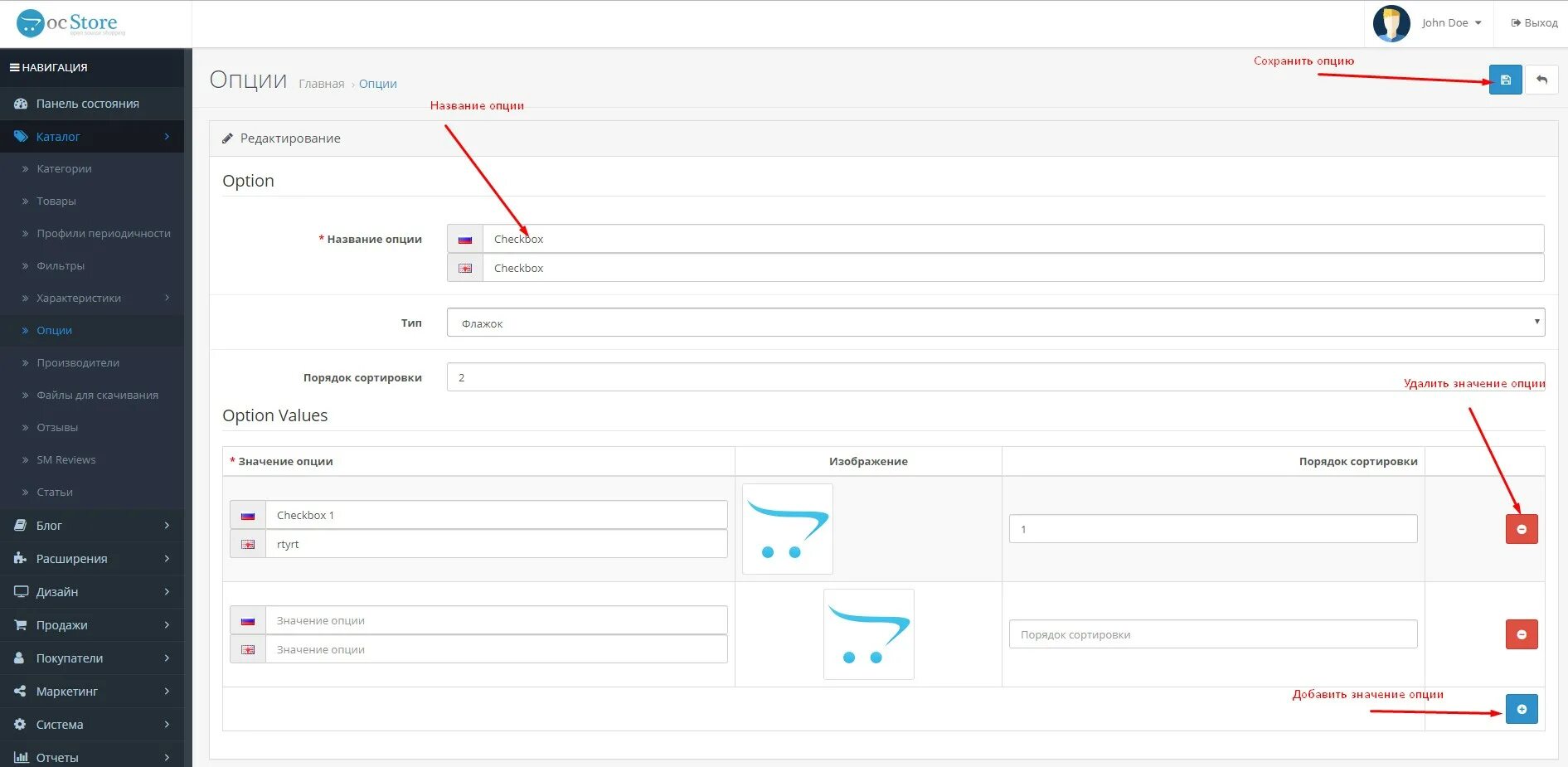The width and height of the screenshot is (1568, 767).
Task: Expand the Каталог sidebar section
Action: [x=58, y=136]
